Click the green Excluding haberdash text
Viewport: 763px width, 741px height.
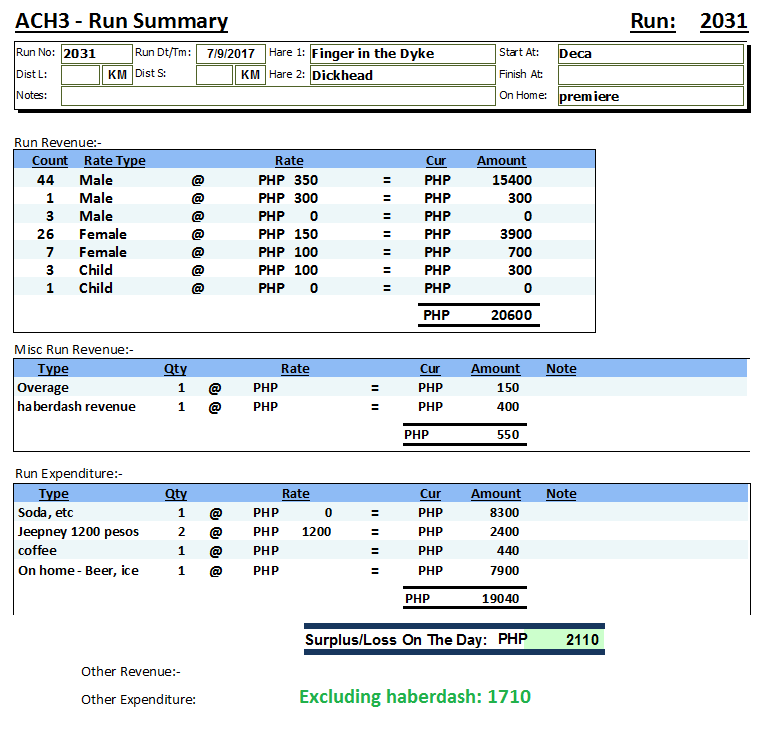click(414, 697)
